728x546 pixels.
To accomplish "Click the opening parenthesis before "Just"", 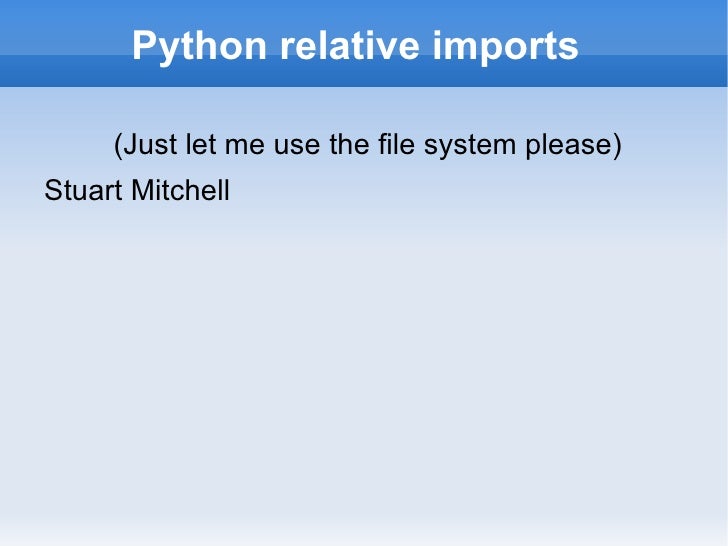I will (118, 145).
